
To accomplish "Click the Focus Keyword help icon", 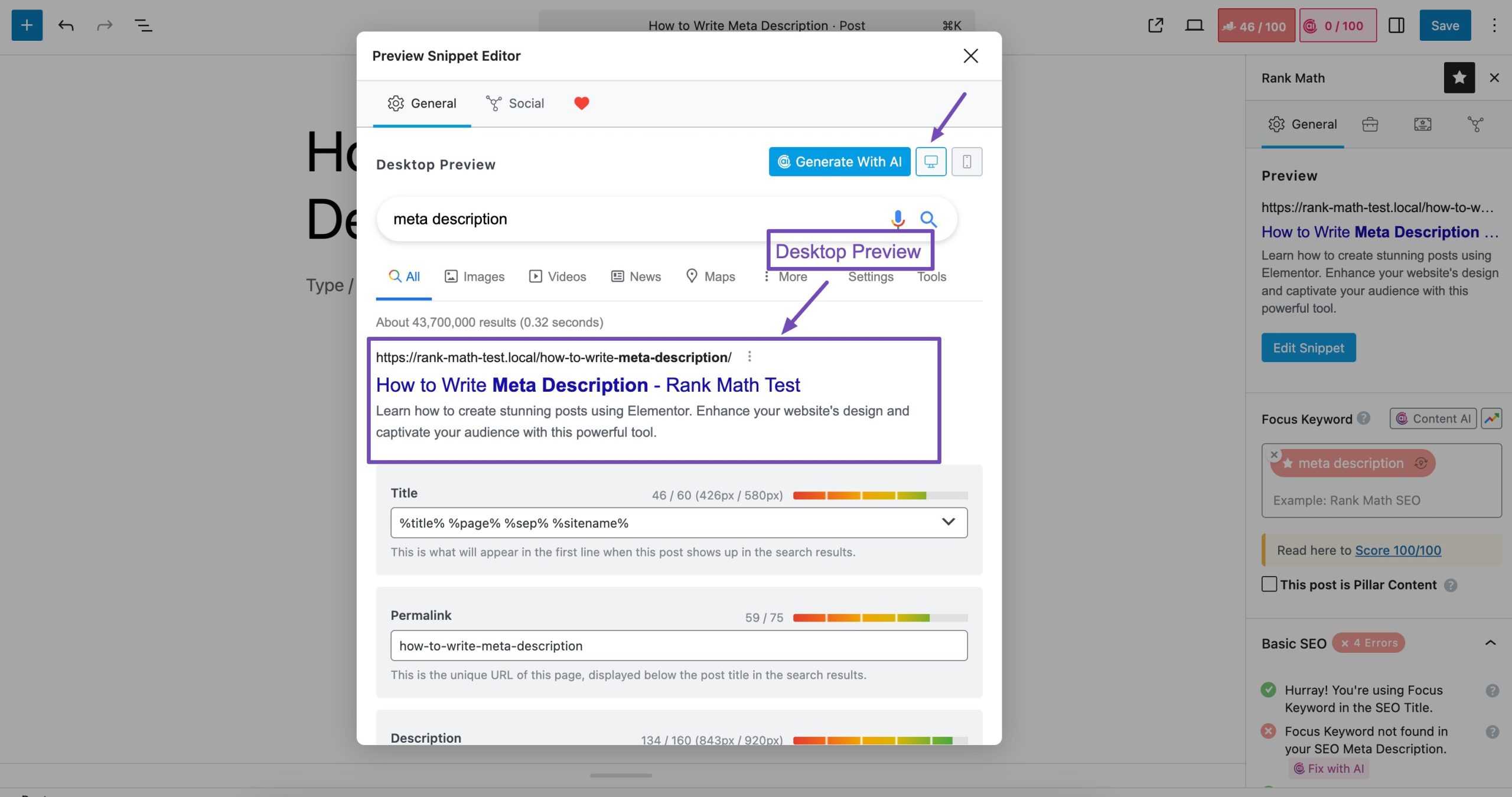I will coord(1363,418).
